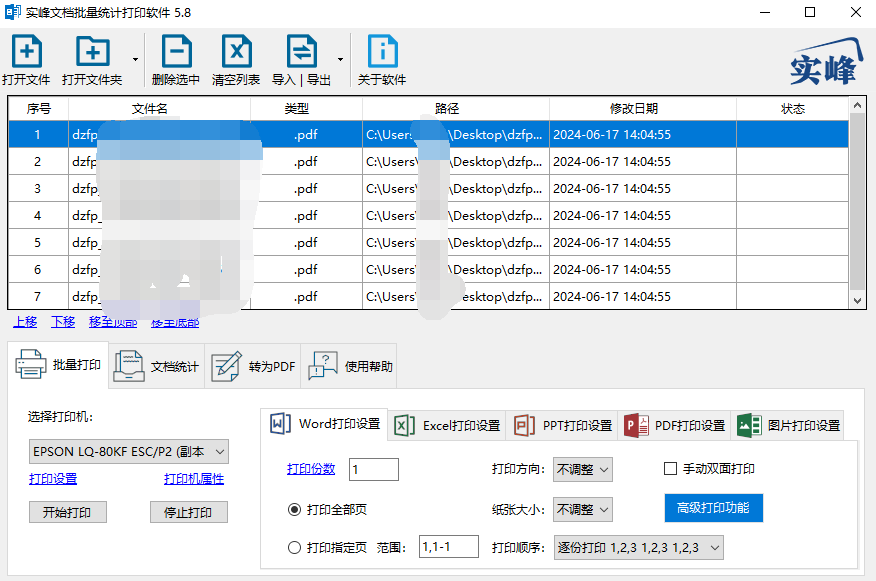Screen dimensions: 876x581
Task: Open the Help (使用帮助) tab
Action: coord(349,366)
